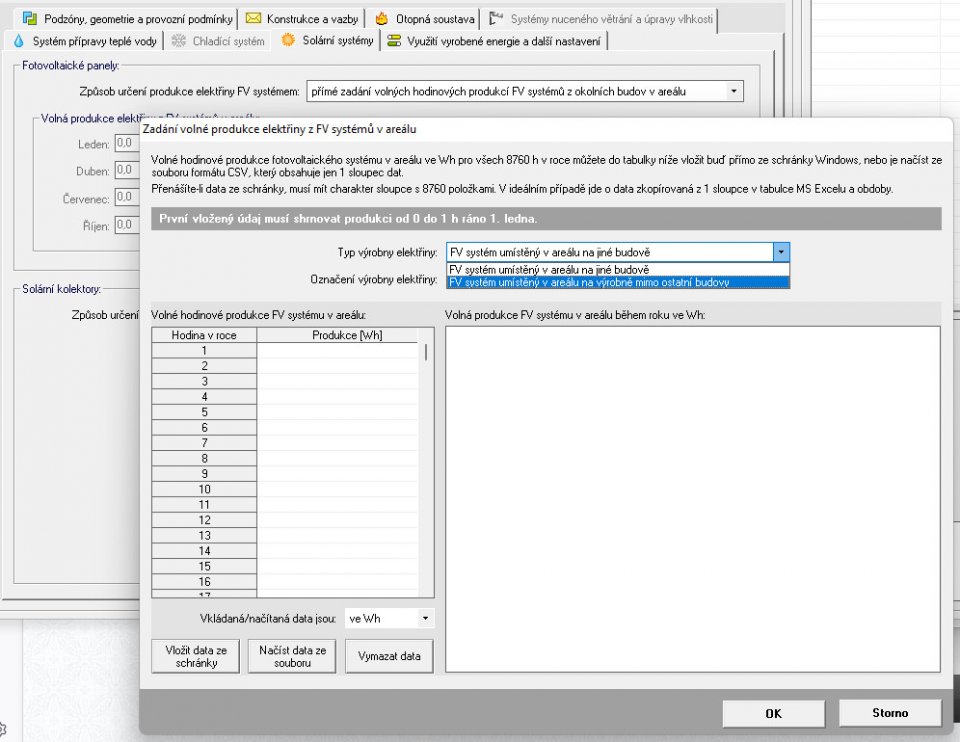This screenshot has height=742, width=960.
Task: Select row header for hour 8
Action: [204, 459]
